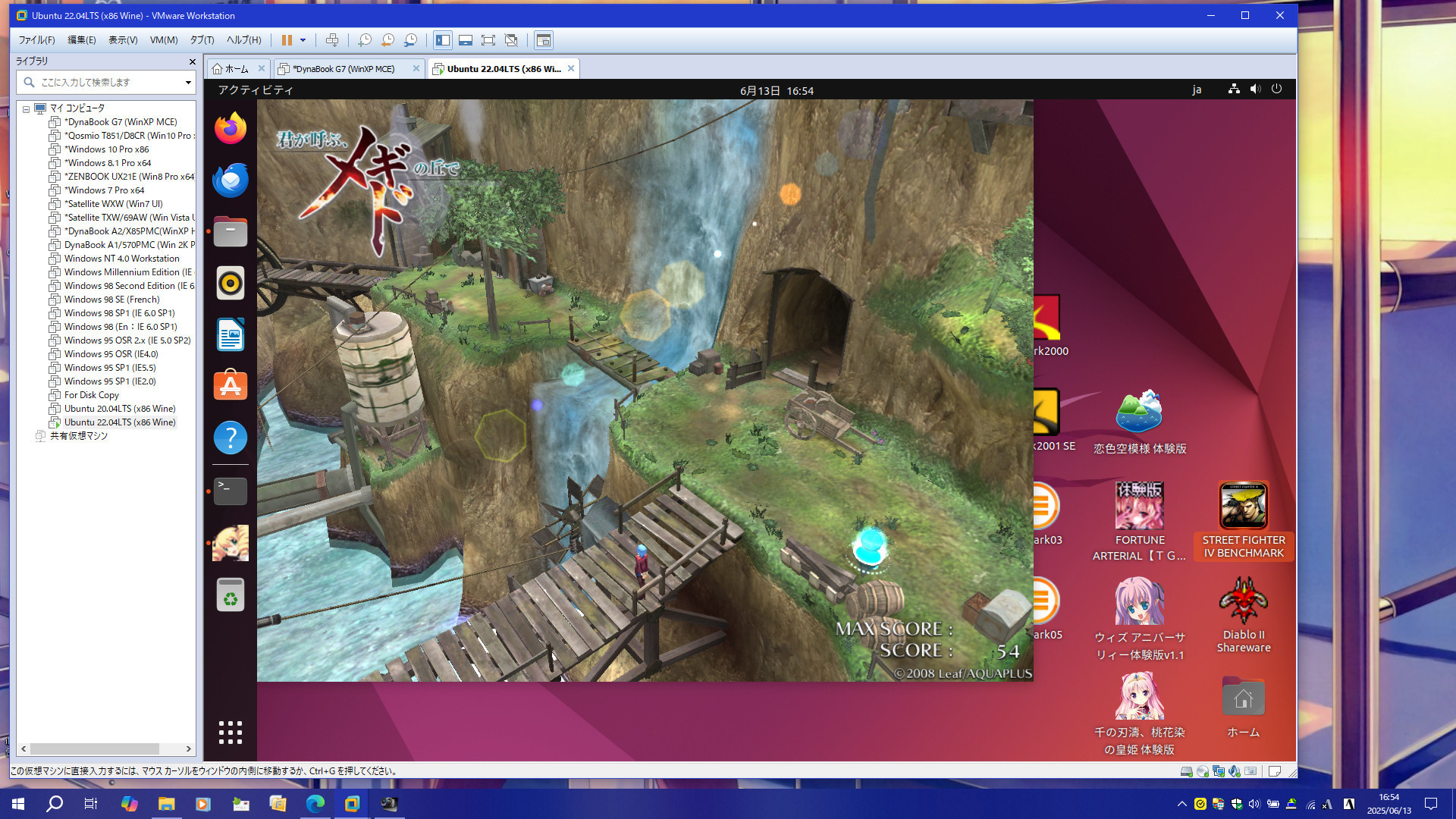Image resolution: width=1456 pixels, height=819 pixels.
Task: Click the library horizontal scrollbar left arrow
Action: [24, 748]
